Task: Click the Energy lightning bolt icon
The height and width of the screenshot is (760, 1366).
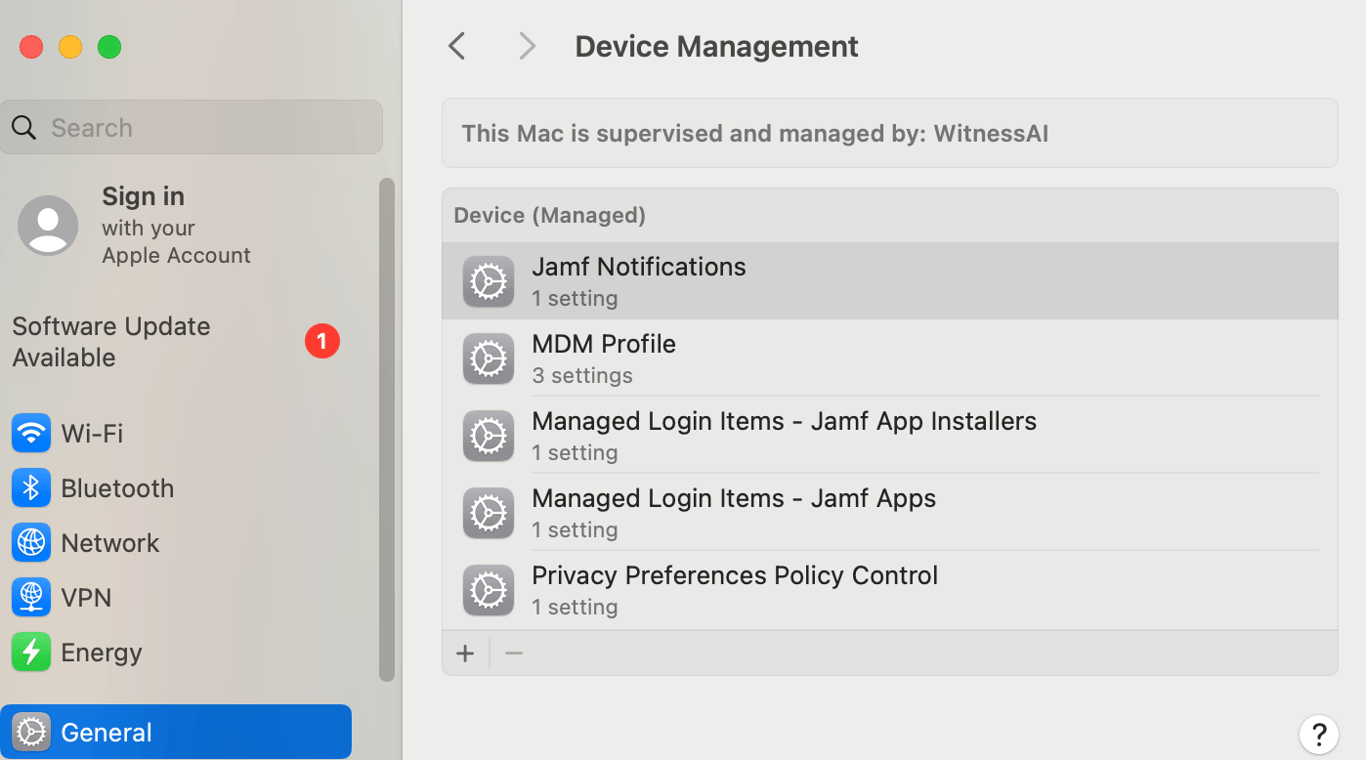Action: [31, 653]
